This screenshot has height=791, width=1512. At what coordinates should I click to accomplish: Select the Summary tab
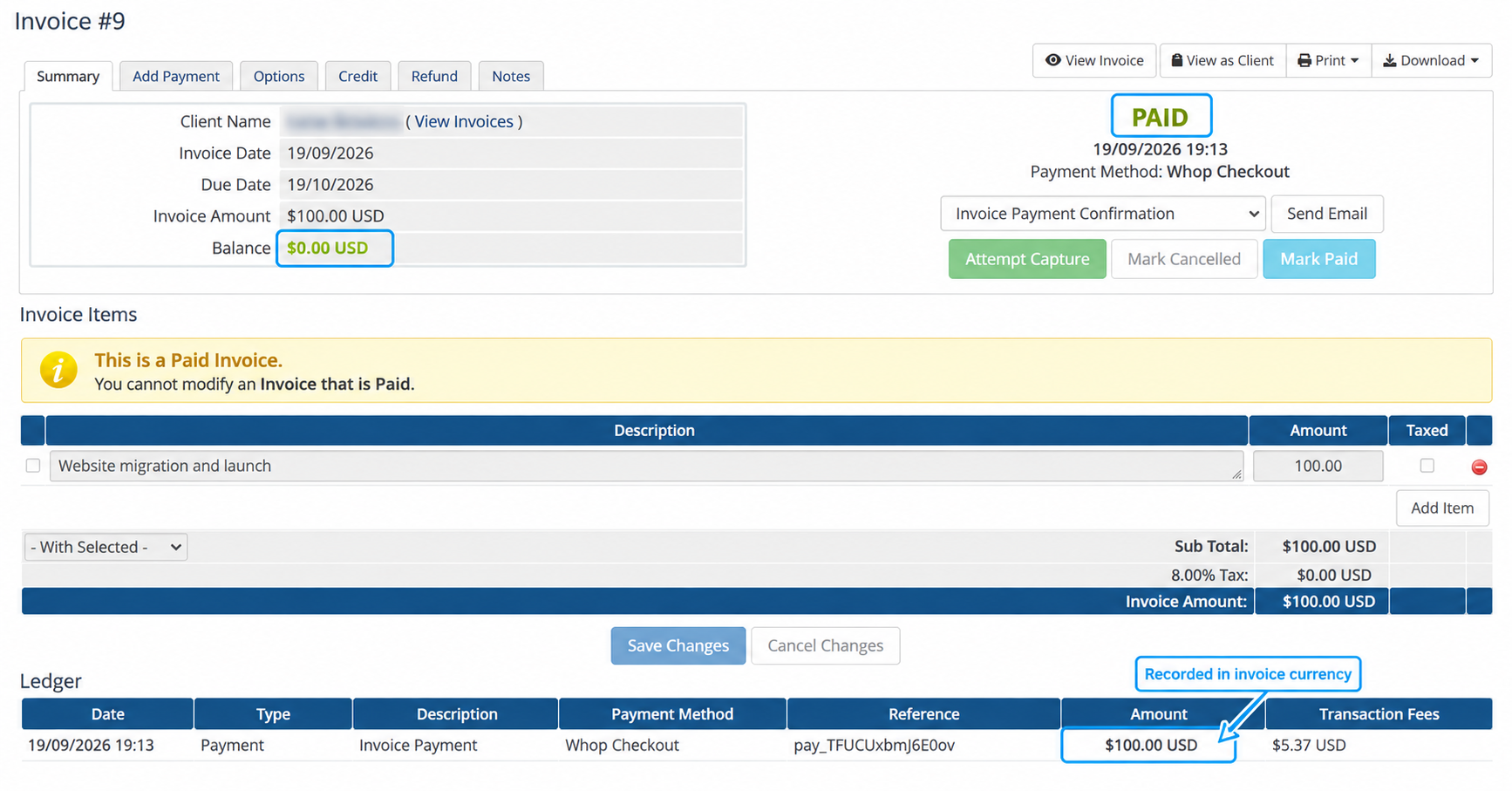pos(68,76)
